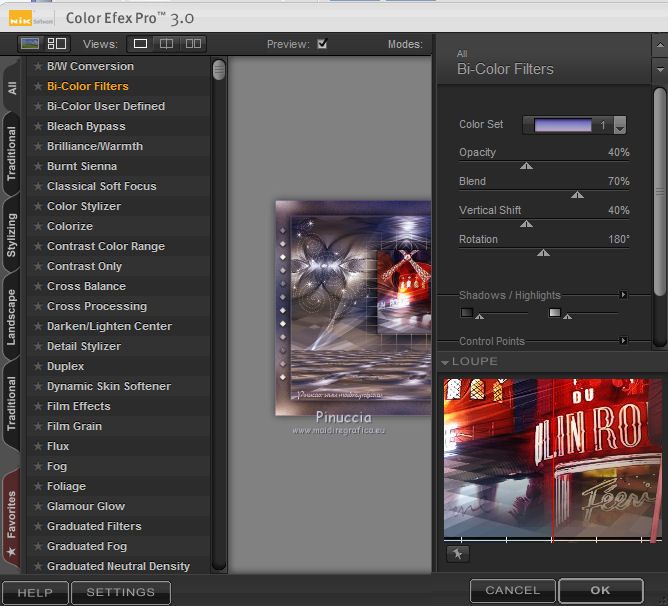Click the Opacity slider handle
This screenshot has height=606, width=668.
(526, 166)
